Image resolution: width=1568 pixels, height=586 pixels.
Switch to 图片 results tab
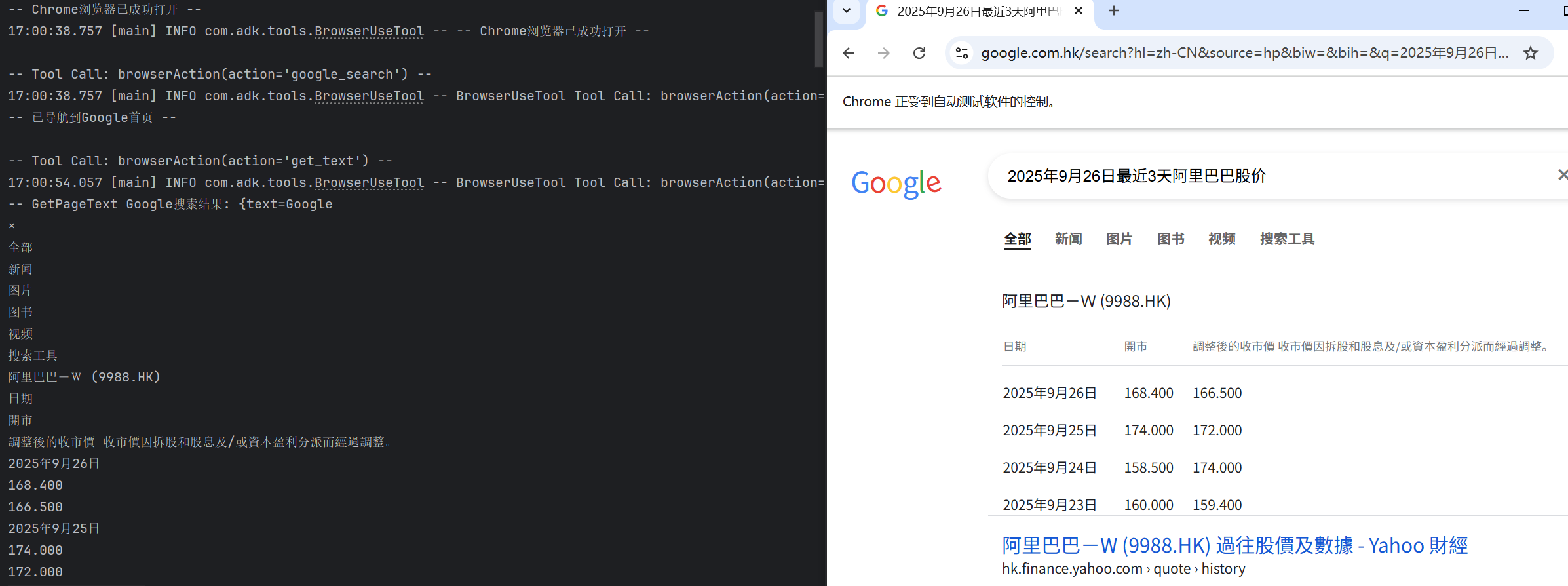pyautogui.click(x=1119, y=239)
